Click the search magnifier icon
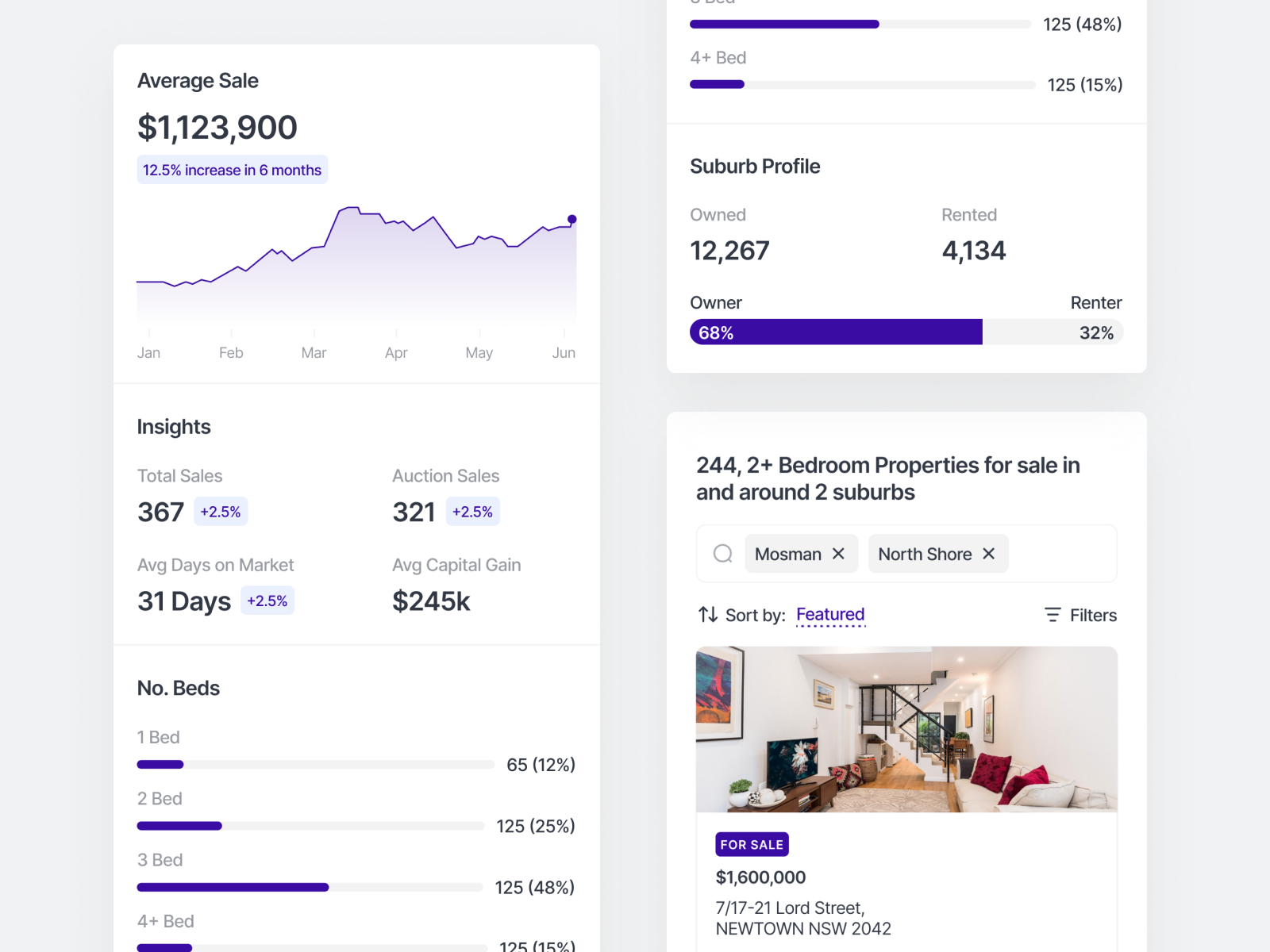 point(722,553)
